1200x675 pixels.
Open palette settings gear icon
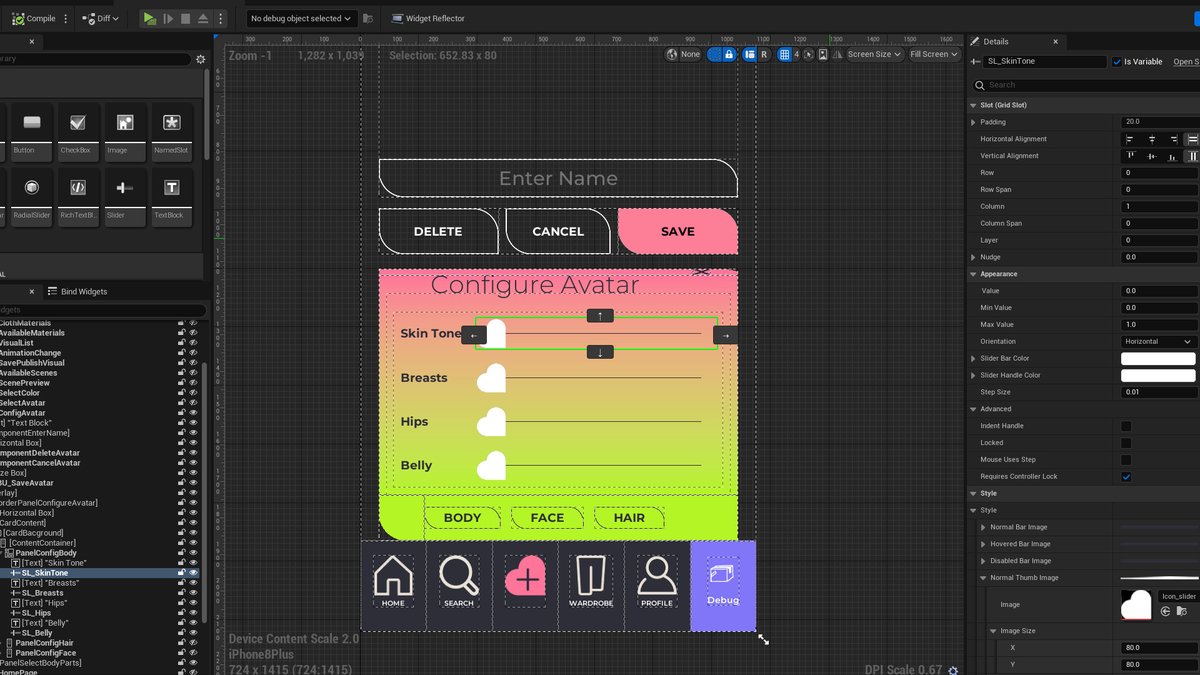point(200,59)
